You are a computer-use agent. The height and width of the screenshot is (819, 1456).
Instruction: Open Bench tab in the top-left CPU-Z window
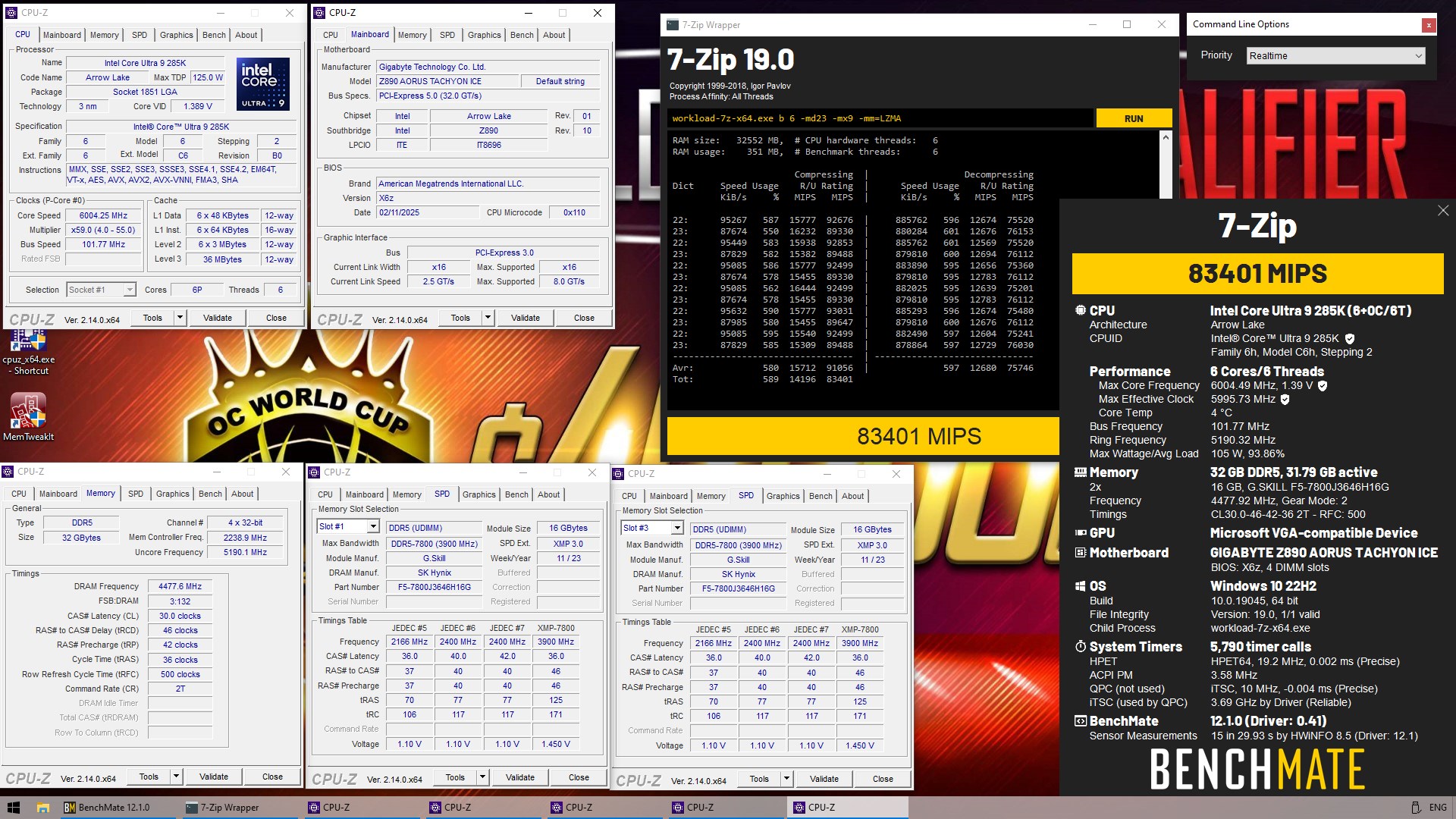[x=214, y=35]
